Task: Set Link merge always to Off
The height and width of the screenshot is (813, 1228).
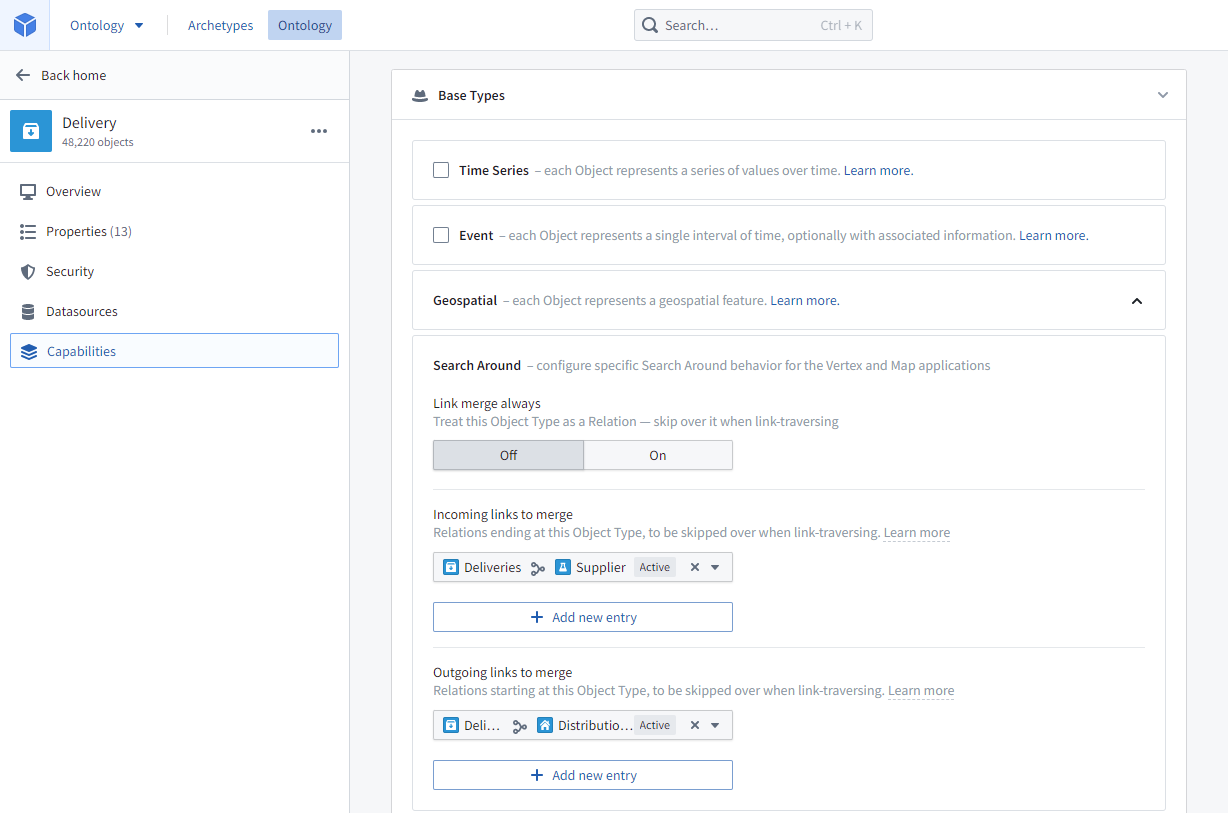Action: pos(508,455)
